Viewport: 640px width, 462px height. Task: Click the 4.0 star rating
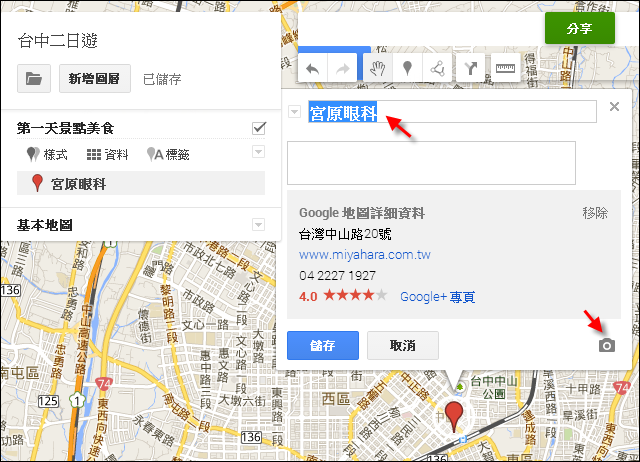pyautogui.click(x=343, y=296)
